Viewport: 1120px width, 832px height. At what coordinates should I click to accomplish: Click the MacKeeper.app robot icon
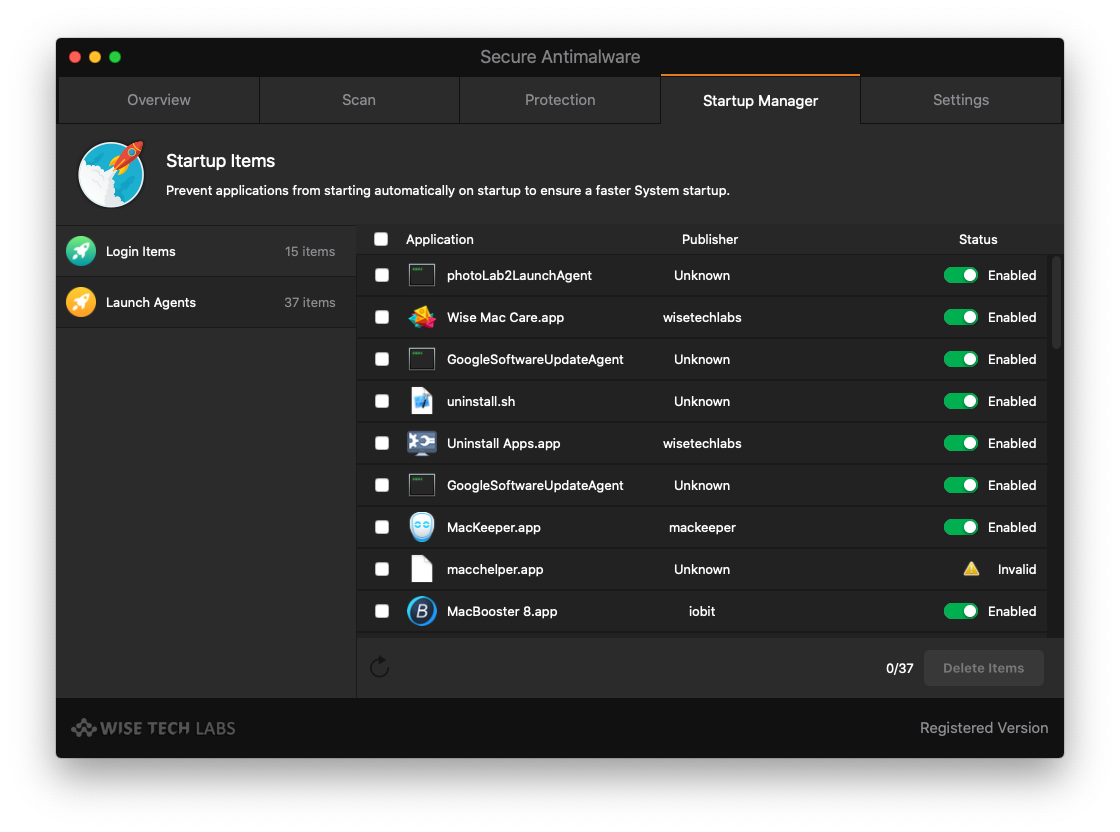(421, 527)
